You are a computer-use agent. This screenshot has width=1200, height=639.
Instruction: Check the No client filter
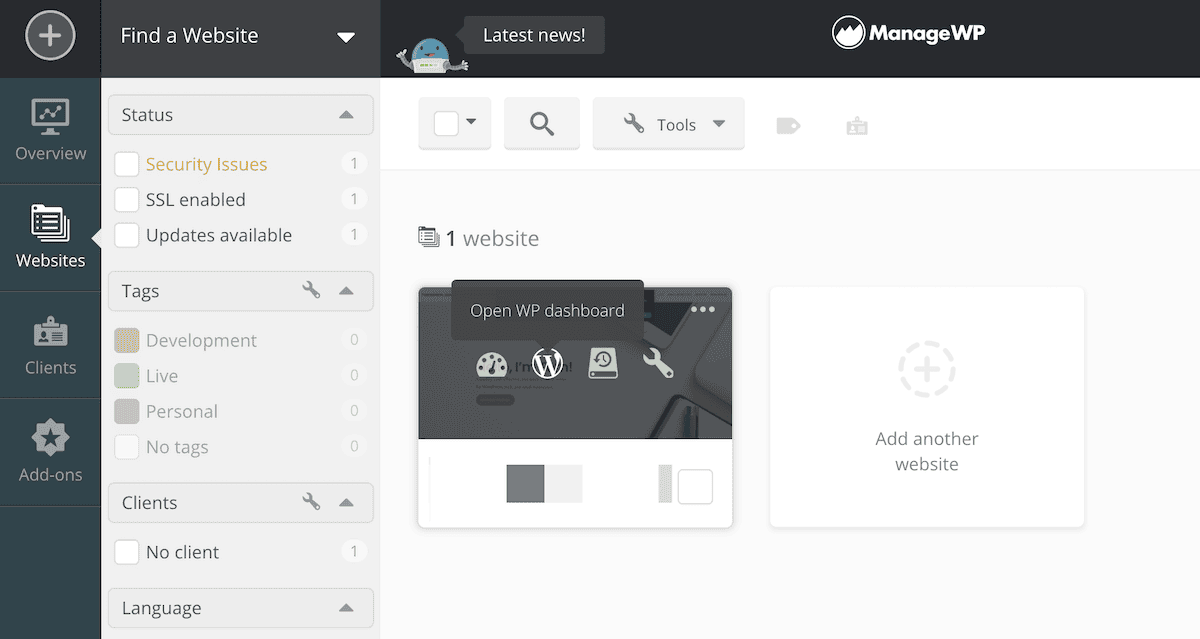point(127,552)
